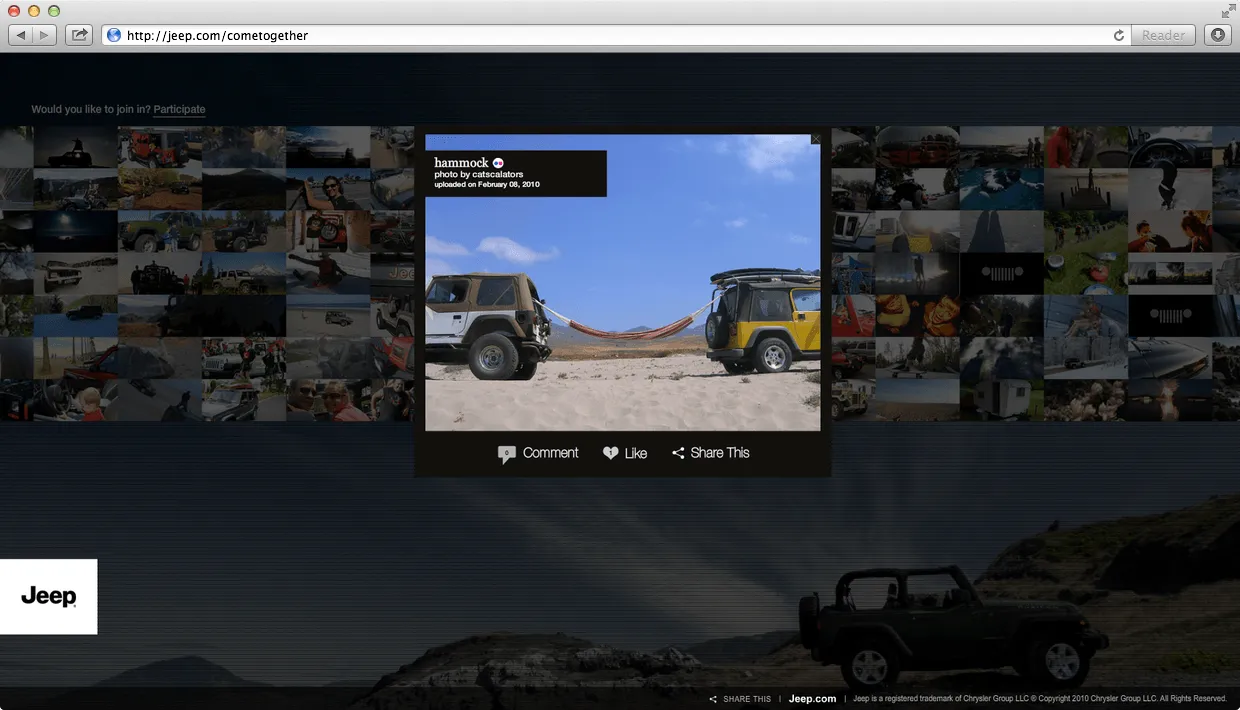
Task: Open thumbnail of hikers on grassy hillside
Action: [x=1086, y=231]
